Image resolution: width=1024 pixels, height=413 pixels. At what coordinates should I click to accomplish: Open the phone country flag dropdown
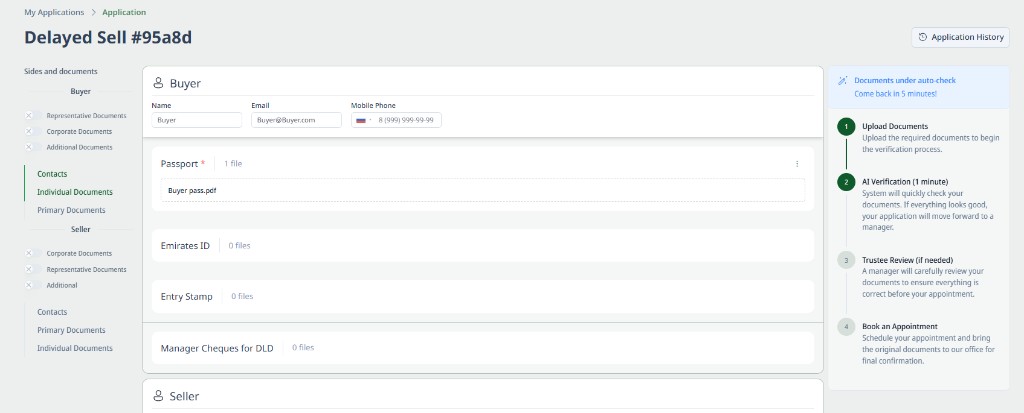click(x=363, y=120)
